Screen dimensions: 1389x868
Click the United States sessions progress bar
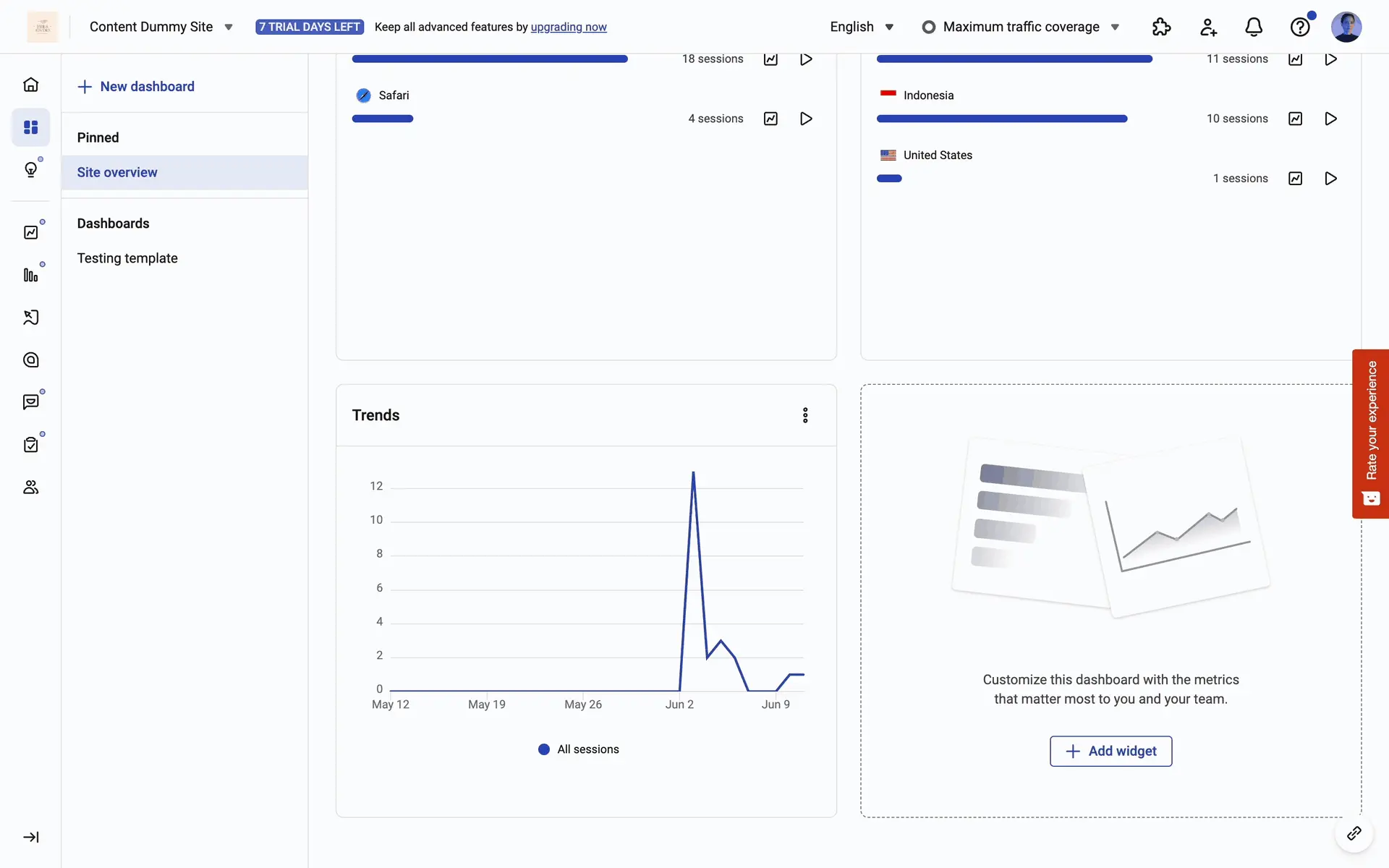(x=889, y=179)
